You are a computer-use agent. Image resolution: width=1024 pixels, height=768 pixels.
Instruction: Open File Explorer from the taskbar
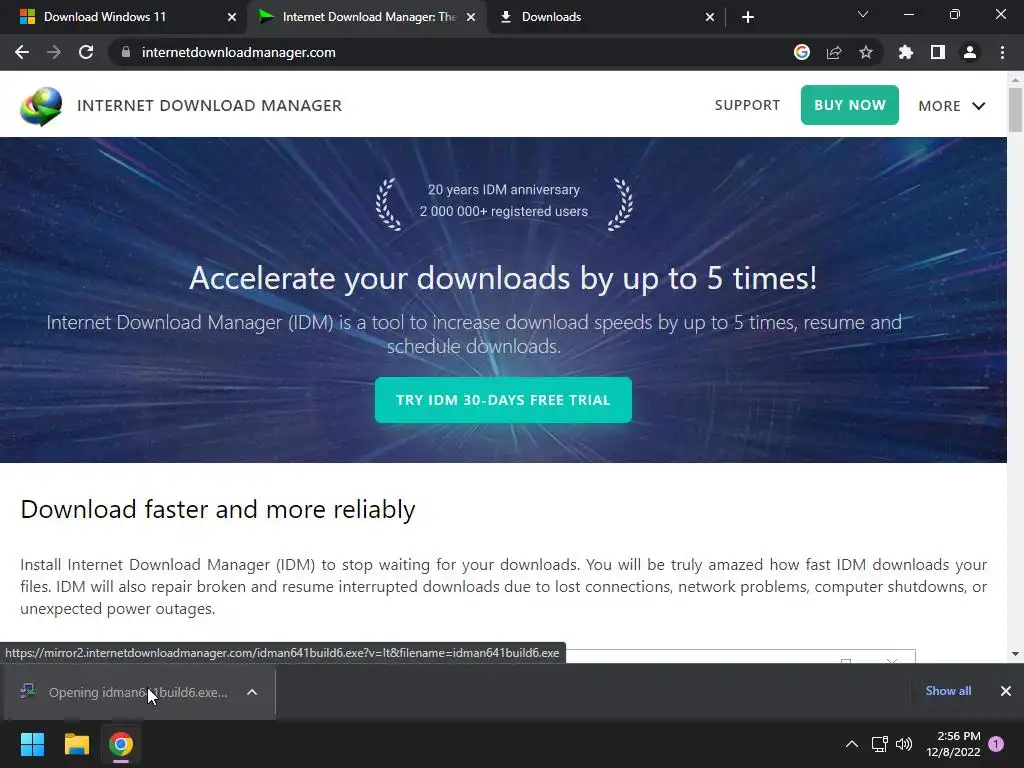76,744
